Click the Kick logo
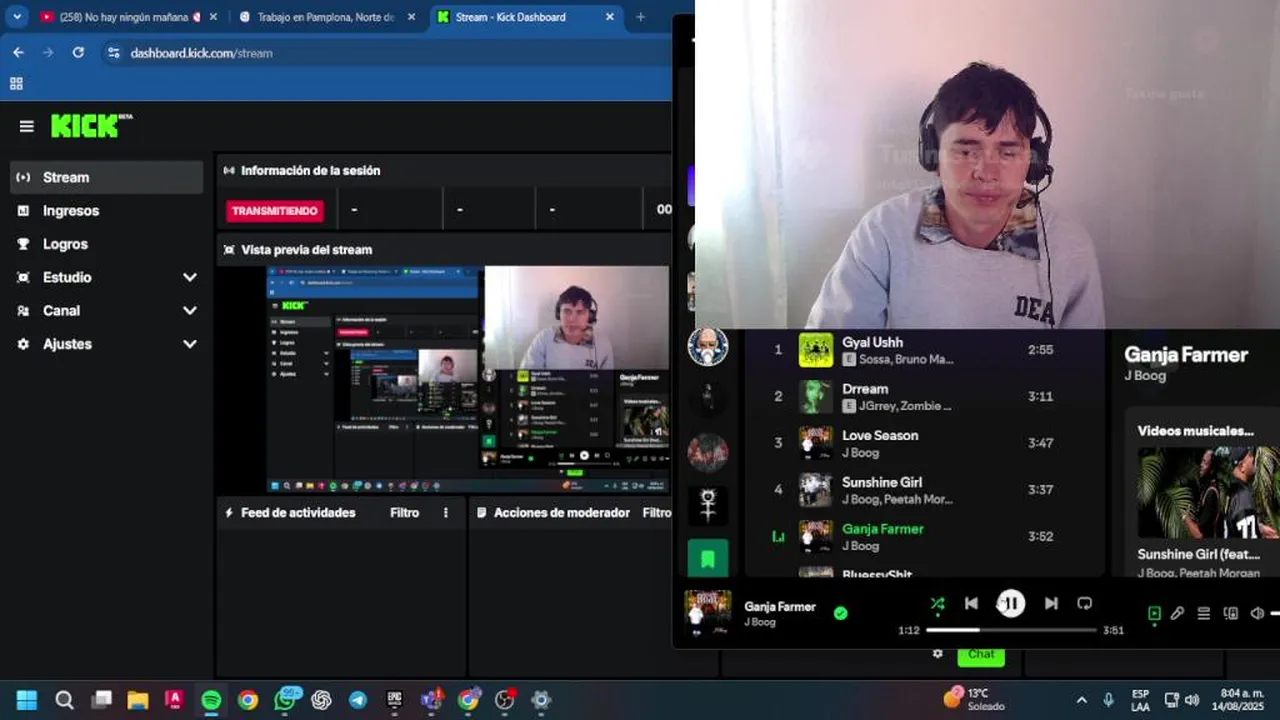1280x720 pixels. pyautogui.click(x=90, y=125)
